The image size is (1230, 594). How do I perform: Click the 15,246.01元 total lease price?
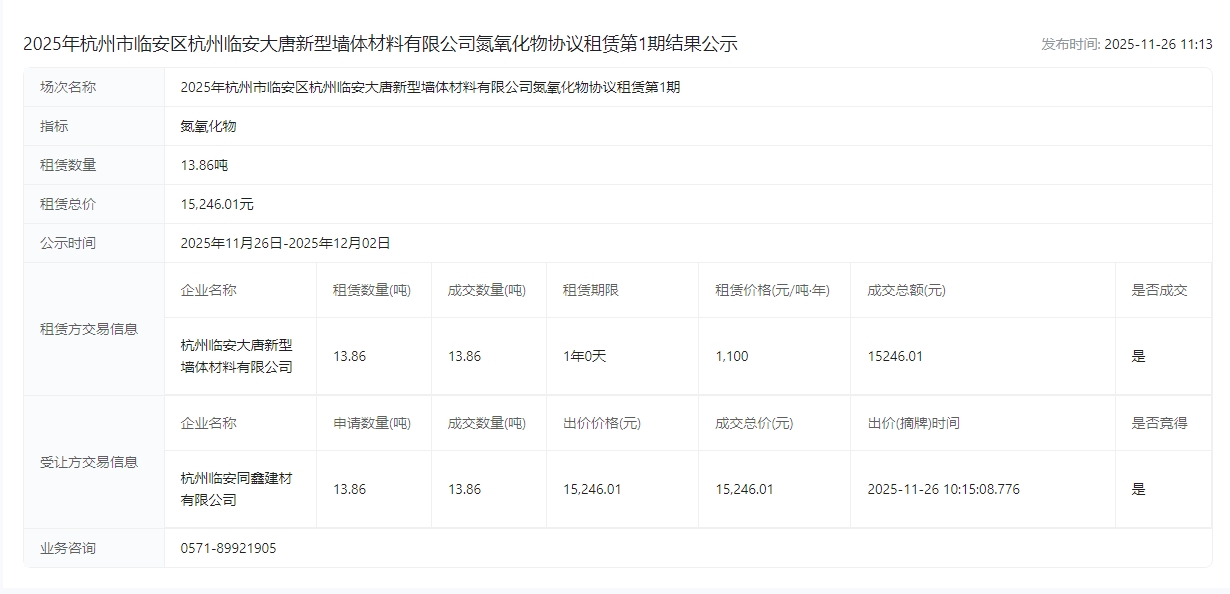217,204
